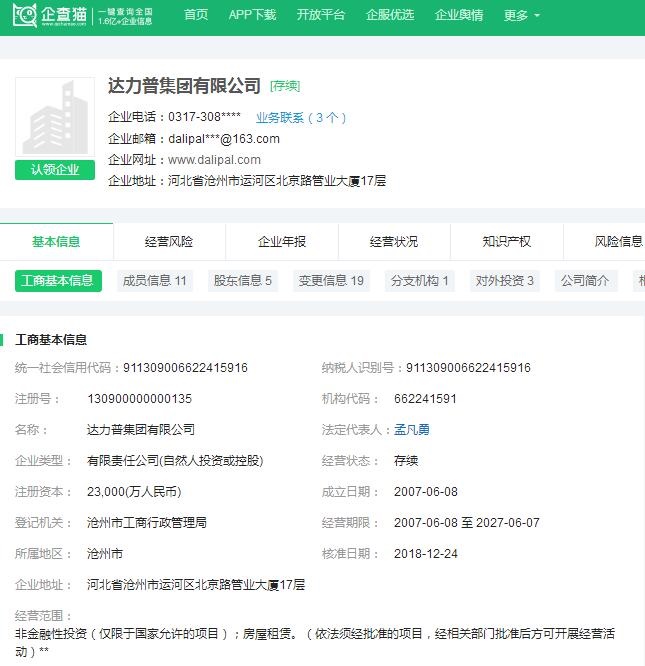Click the 企业类型 value 有限责任公司(自然人投资或控股)
The image size is (645, 666).
click(x=175, y=461)
